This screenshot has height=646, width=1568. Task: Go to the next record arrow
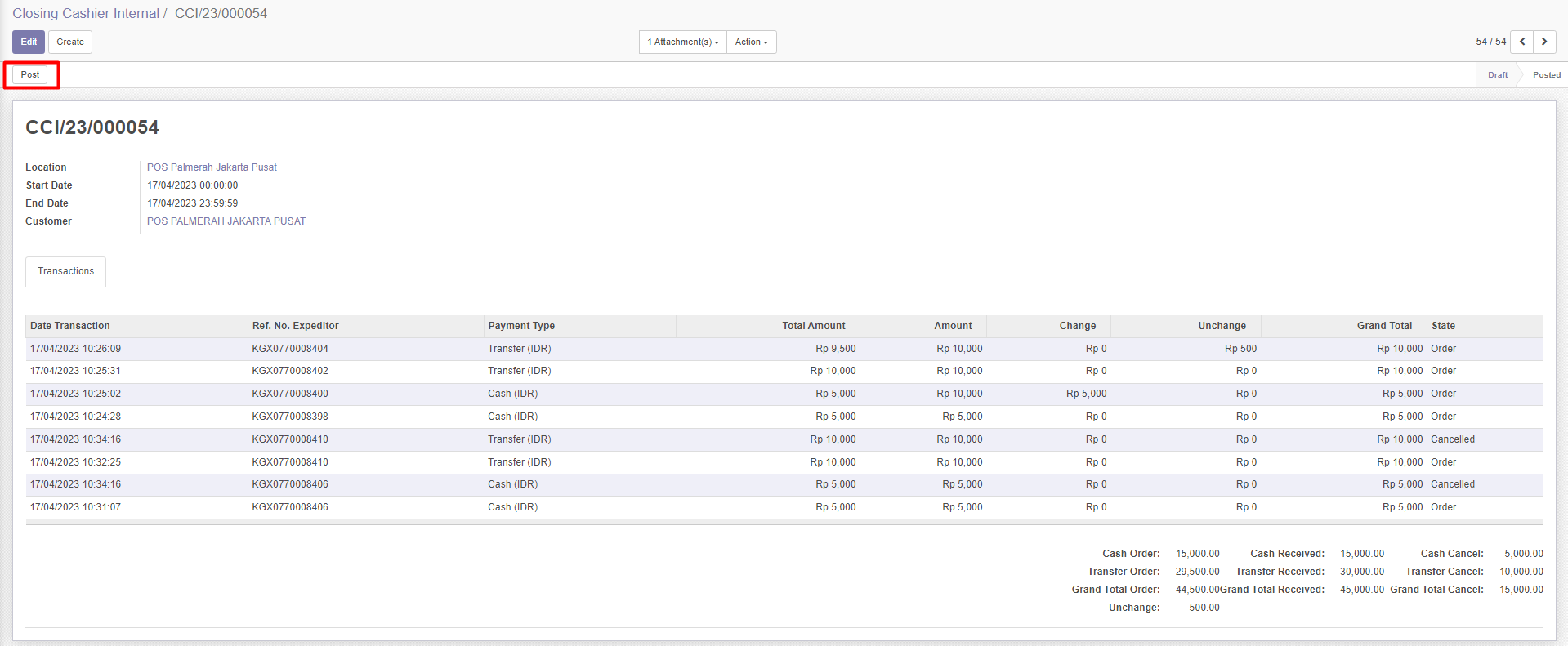[x=1544, y=42]
